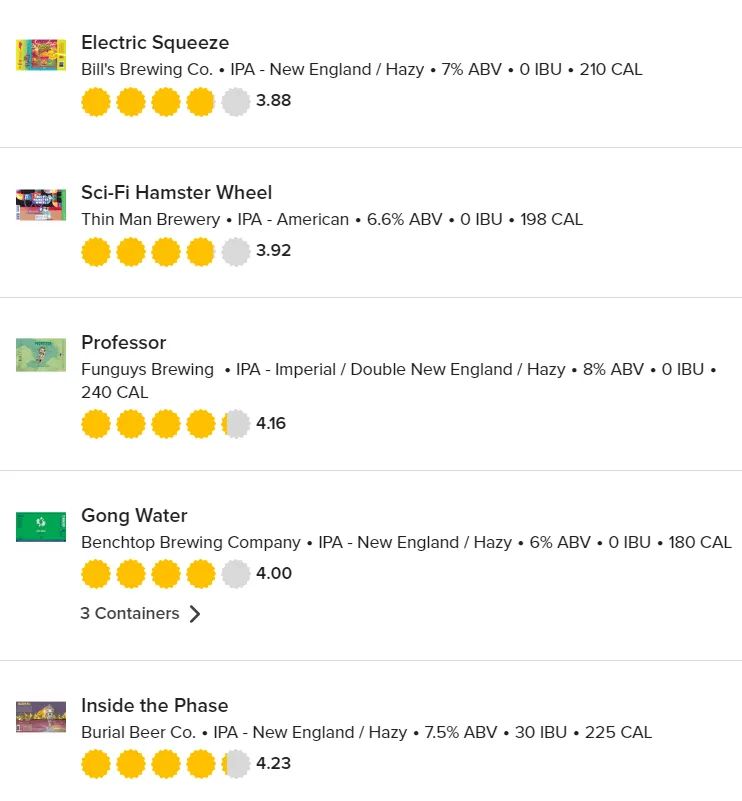Open the Electric Squeeze beer label thumbnail
The width and height of the screenshot is (742, 801).
[x=41, y=55]
